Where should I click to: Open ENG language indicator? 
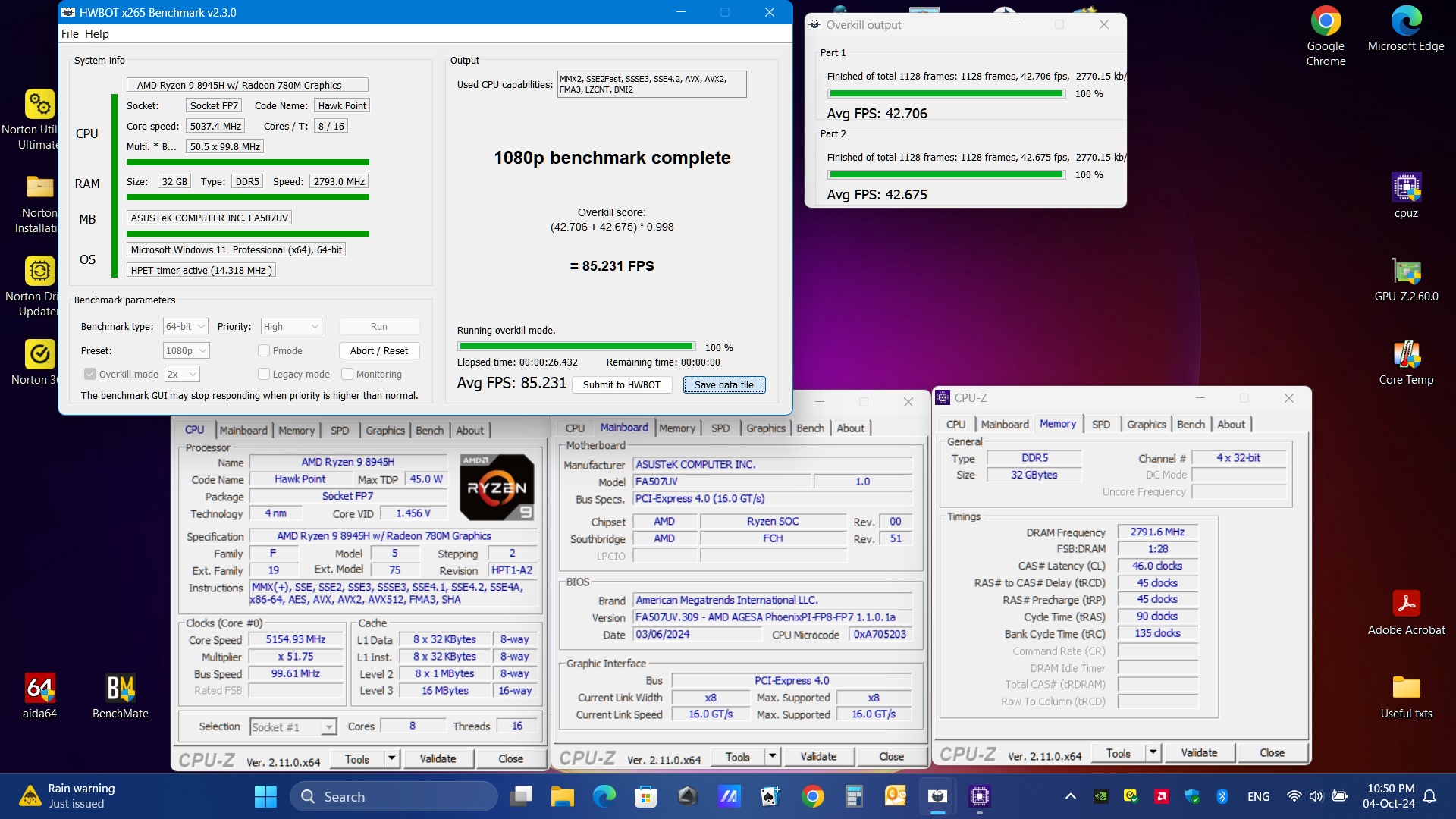1258,796
